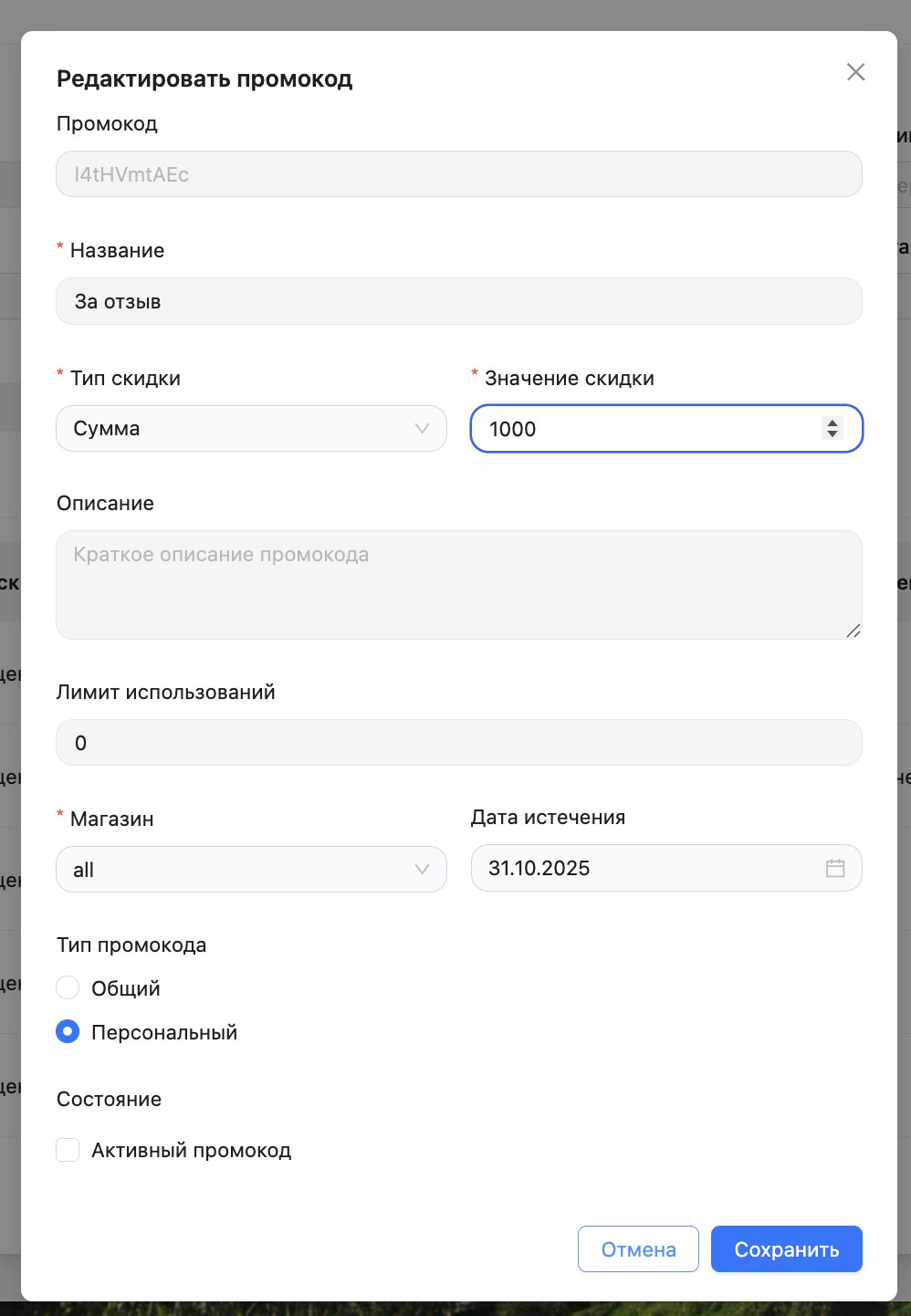Increase discount value with up stepper arrow
911x1316 pixels.
pyautogui.click(x=832, y=423)
